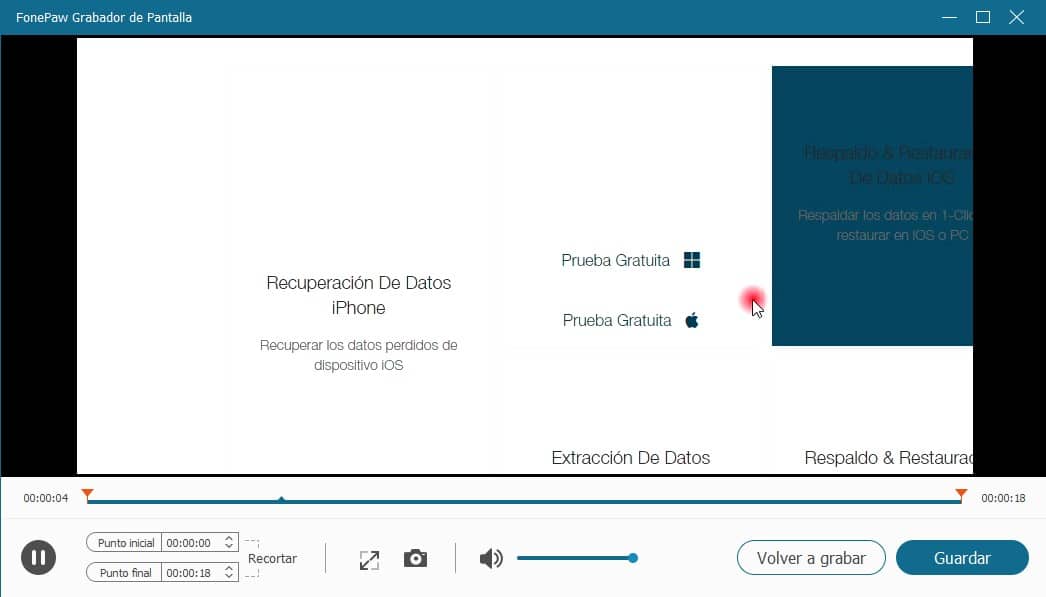Focus the end time field 00:00:18
The width and height of the screenshot is (1046, 597).
(x=191, y=573)
